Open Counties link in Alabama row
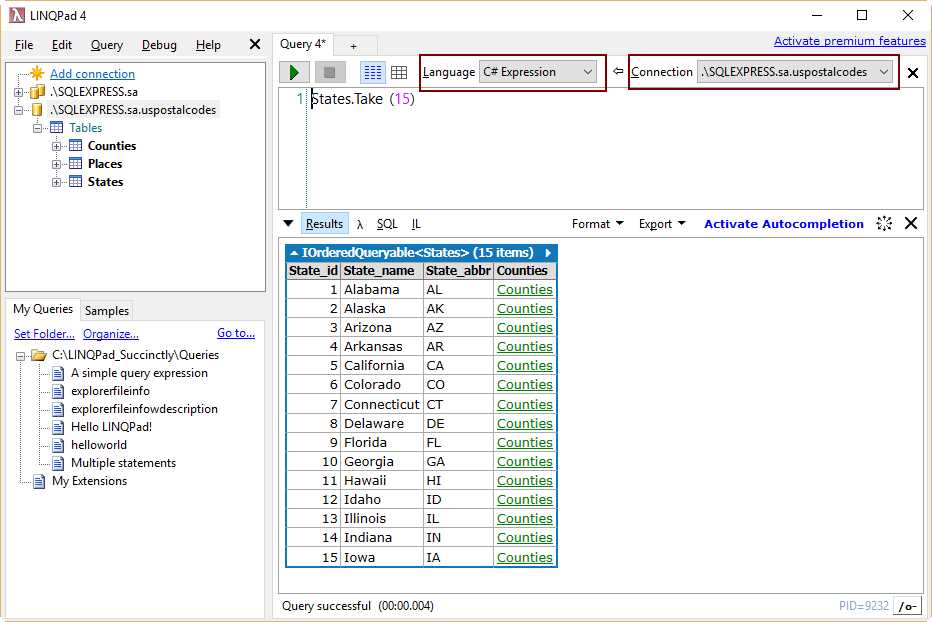Viewport: 932px width, 622px height. coord(525,290)
